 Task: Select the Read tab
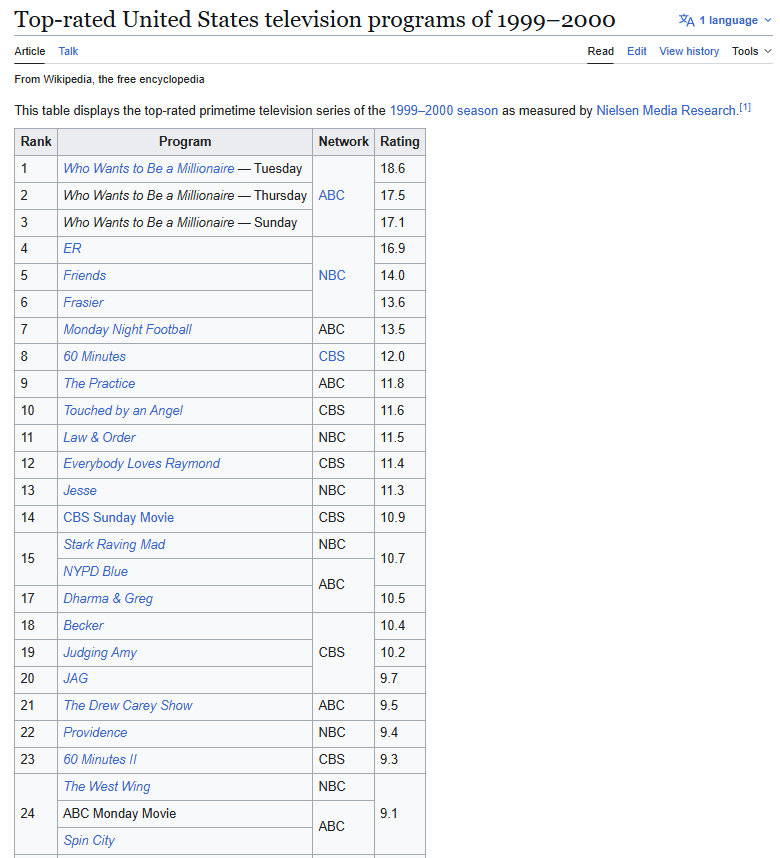[600, 51]
